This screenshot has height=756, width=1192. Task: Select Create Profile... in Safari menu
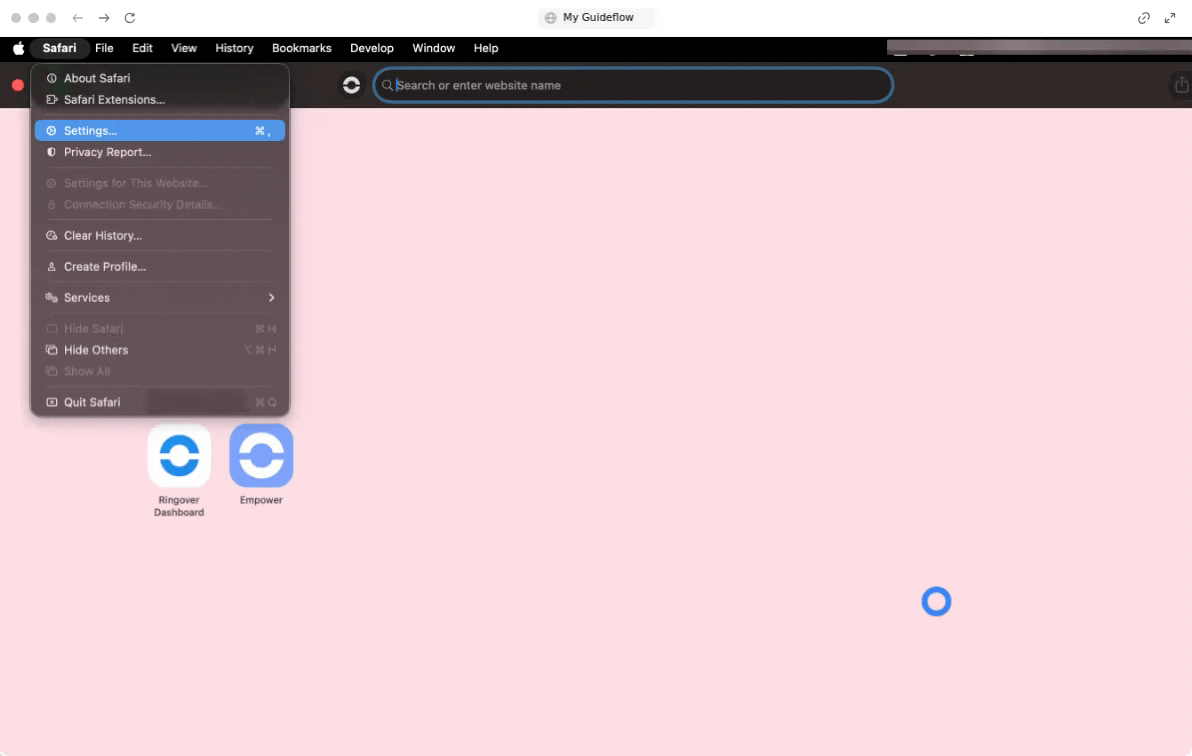105,267
